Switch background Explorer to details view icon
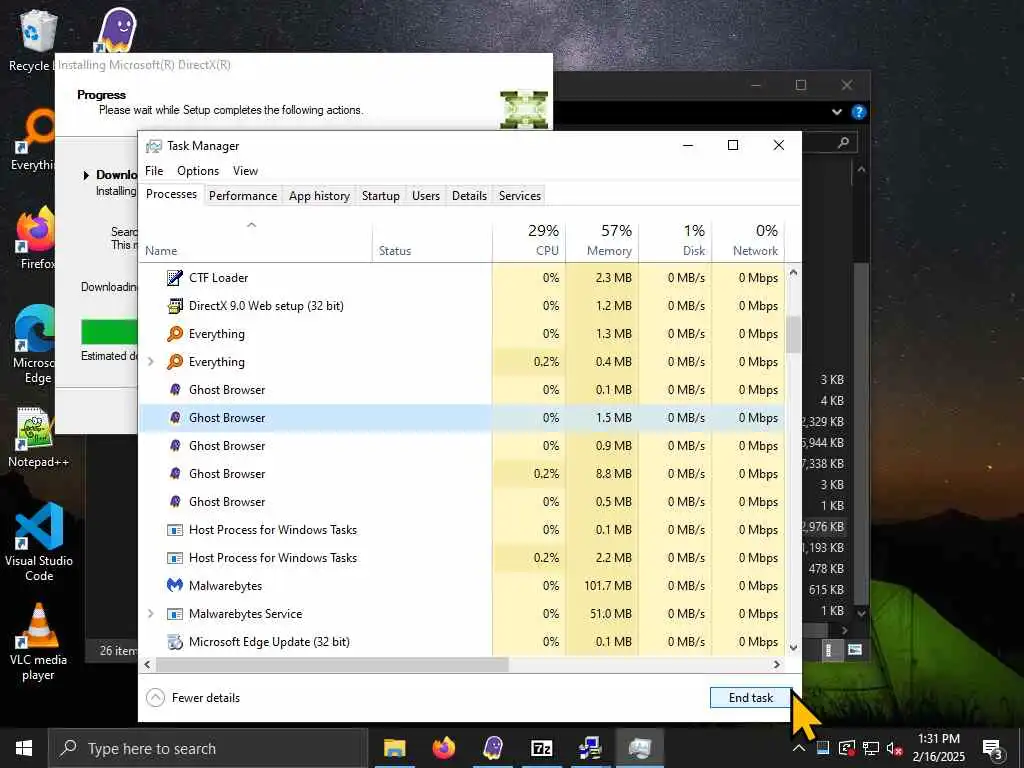 [829, 650]
